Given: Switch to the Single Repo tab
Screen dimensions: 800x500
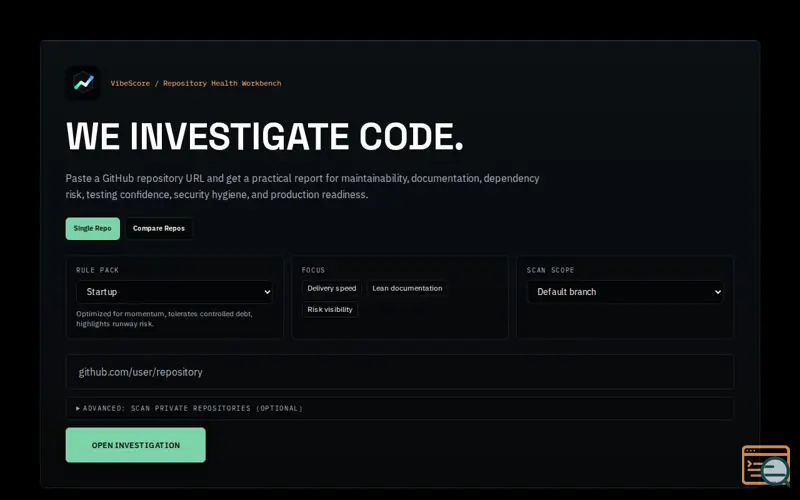Looking at the screenshot, I should pyautogui.click(x=92, y=229).
